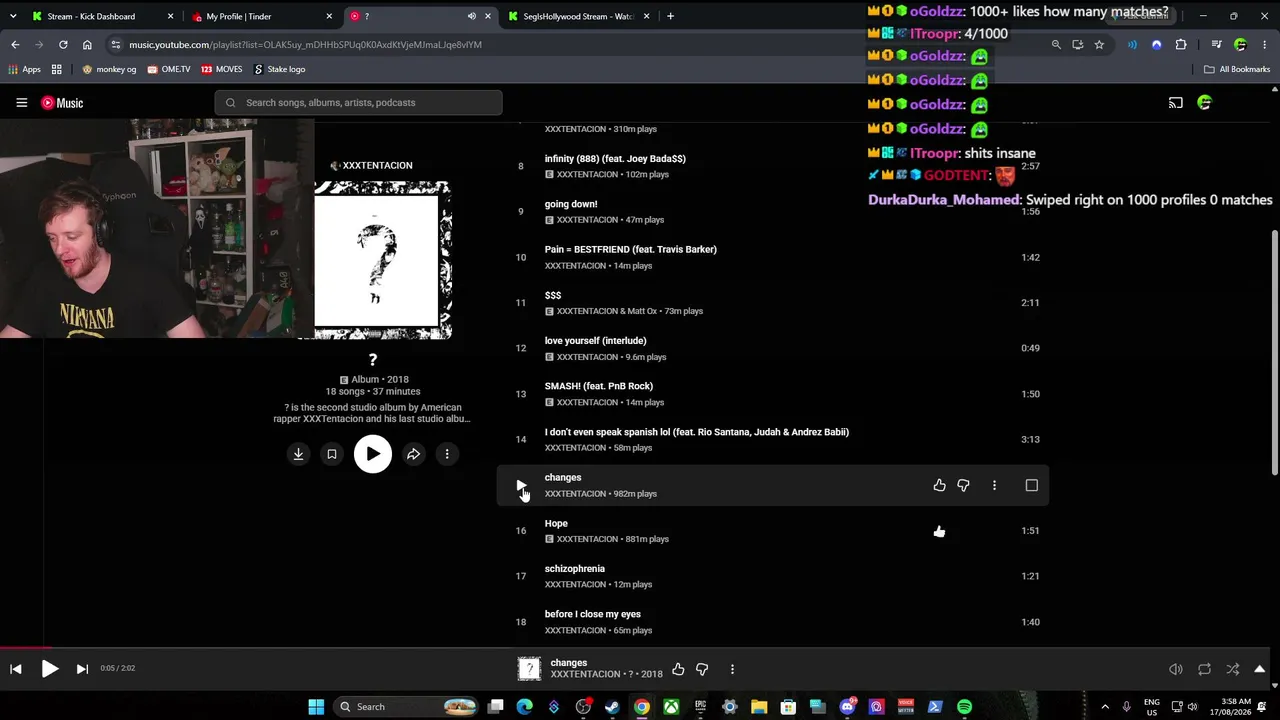
Task: Go to YouTube Music home via logo
Action: click(x=62, y=103)
